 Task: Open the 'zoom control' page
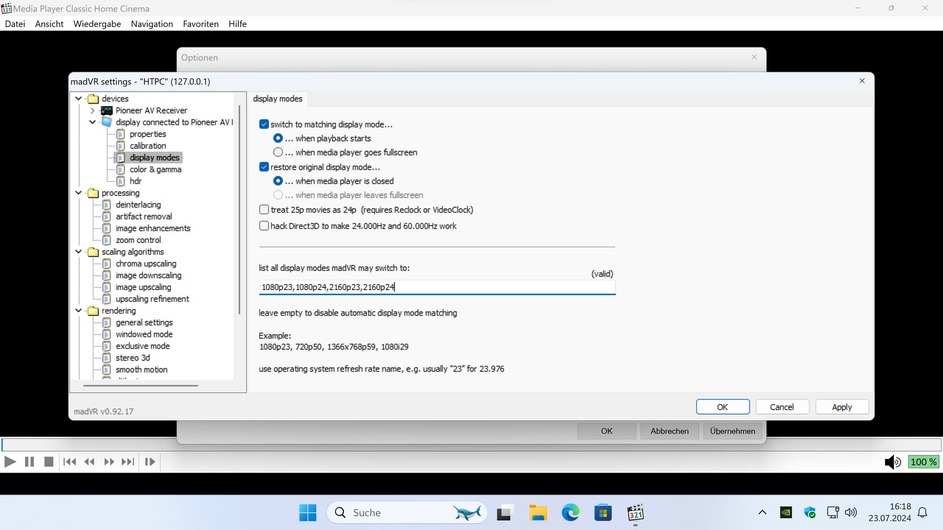tap(138, 240)
